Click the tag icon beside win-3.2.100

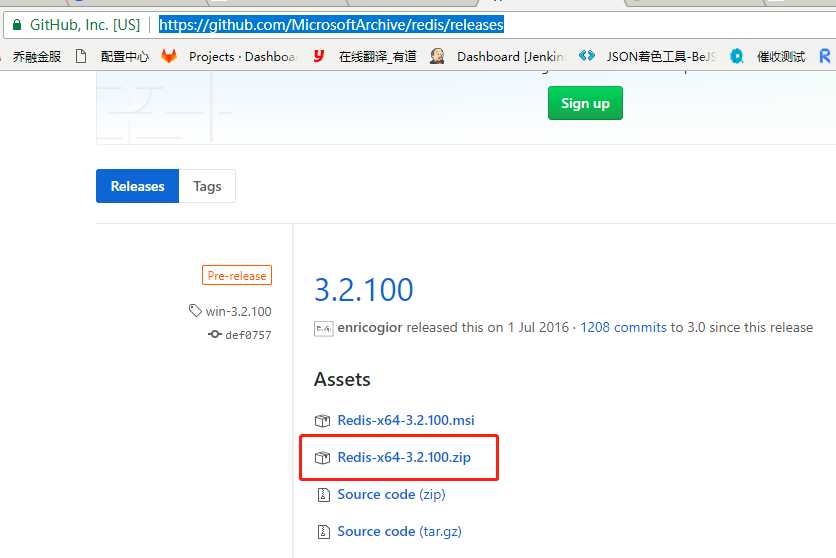coord(195,310)
